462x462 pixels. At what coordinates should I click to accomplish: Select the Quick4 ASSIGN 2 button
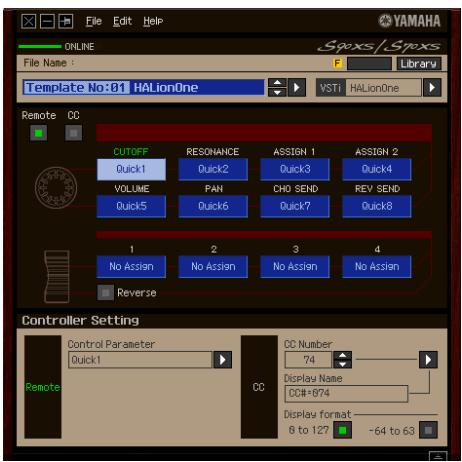click(x=377, y=169)
